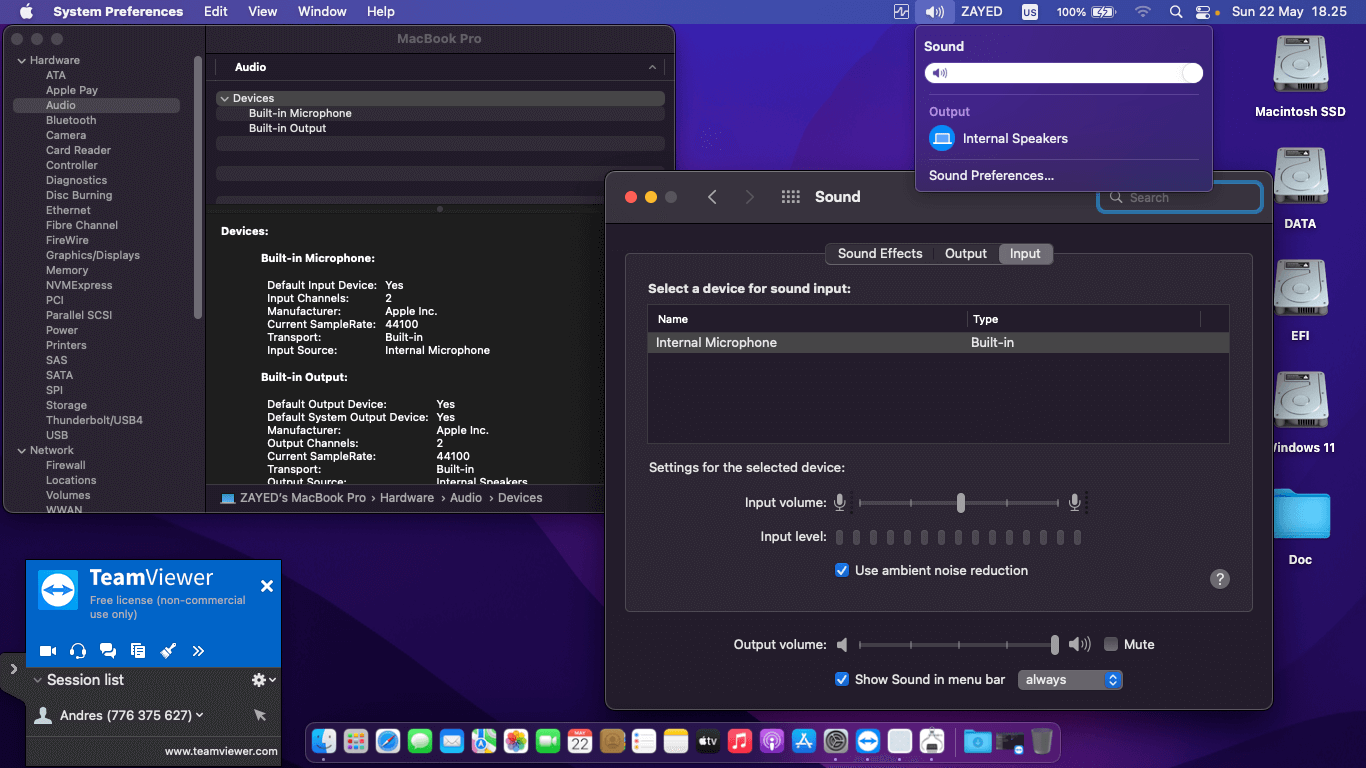Uncheck Show Sound in menu bar
The height and width of the screenshot is (768, 1366).
coord(842,680)
